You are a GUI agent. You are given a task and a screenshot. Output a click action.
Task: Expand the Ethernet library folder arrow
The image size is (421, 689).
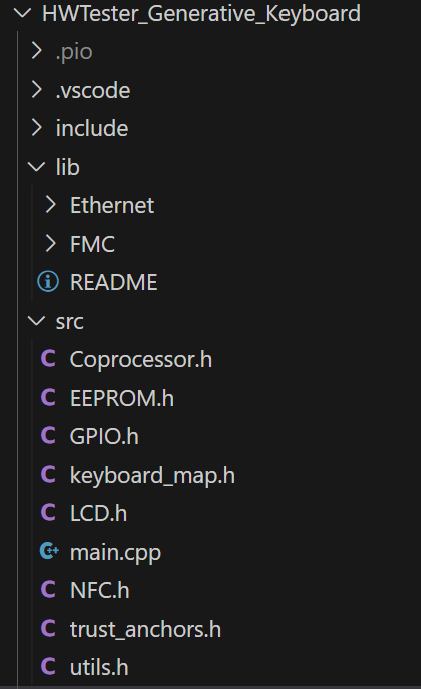tap(51, 205)
